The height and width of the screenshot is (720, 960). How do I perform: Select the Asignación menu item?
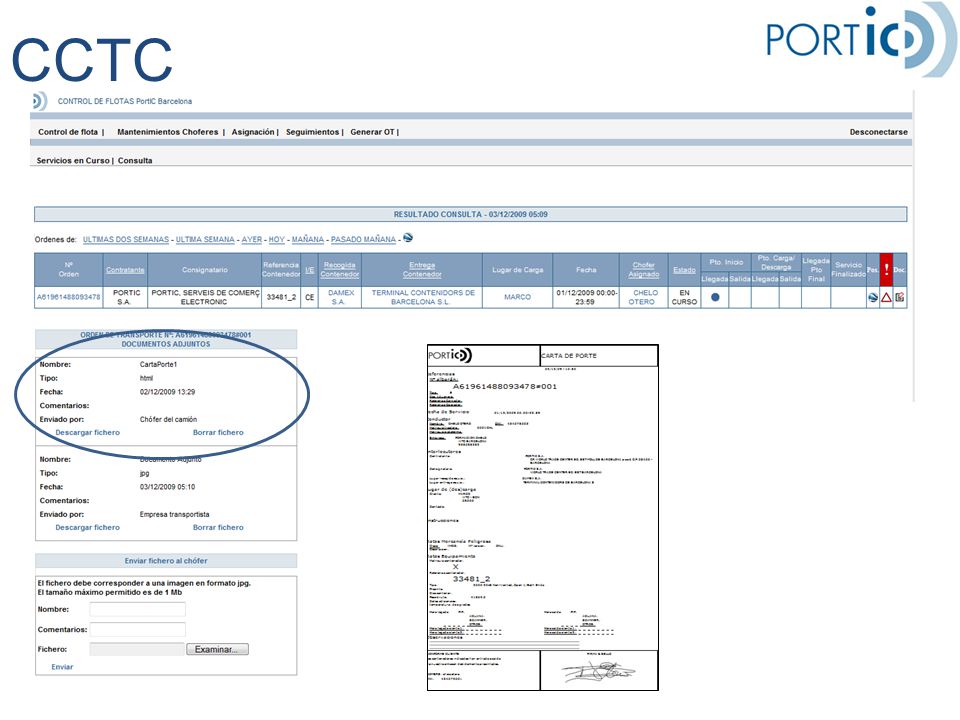(253, 132)
